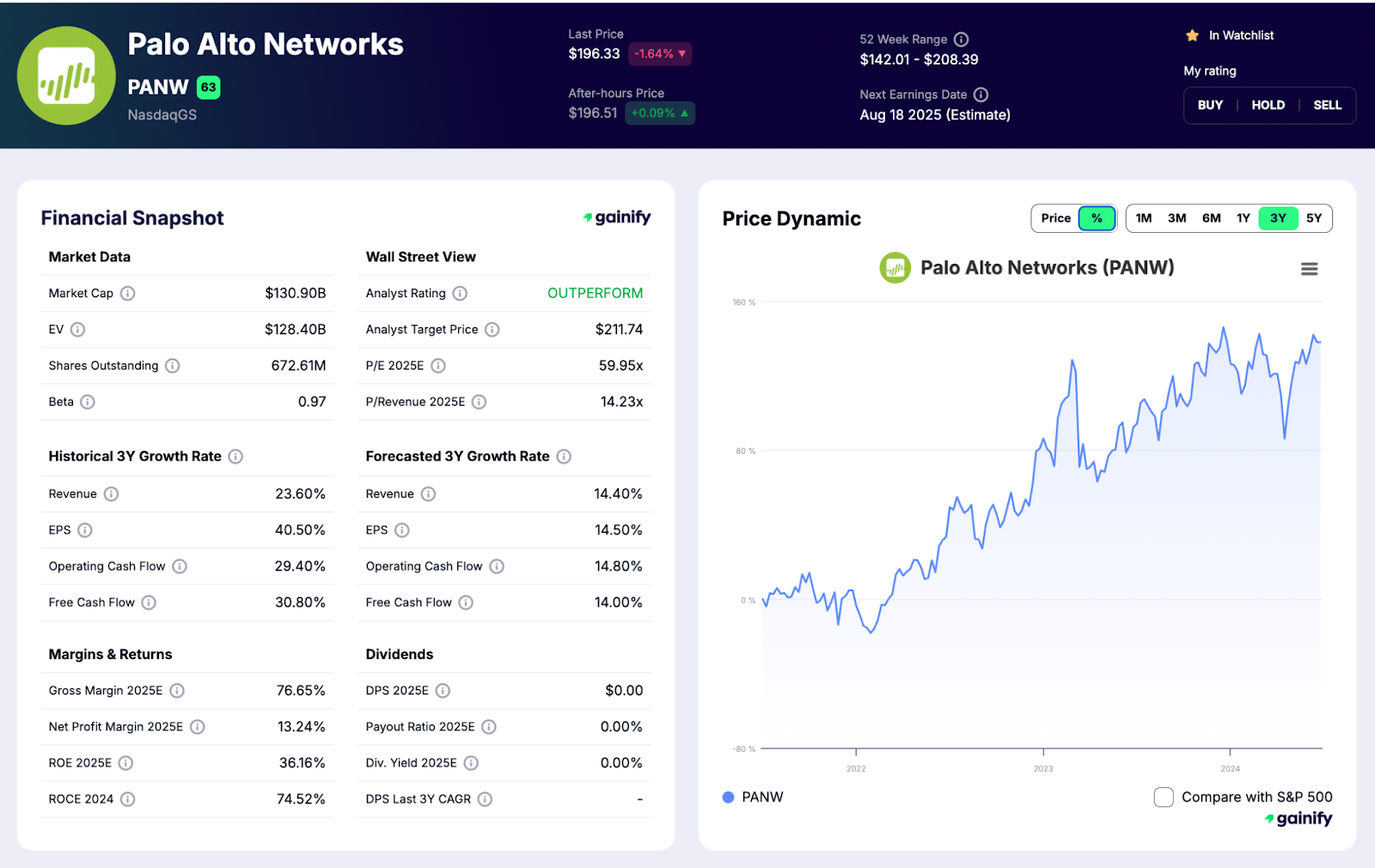This screenshot has width=1375, height=868.
Task: Click info icon beside Beta
Action: [87, 401]
